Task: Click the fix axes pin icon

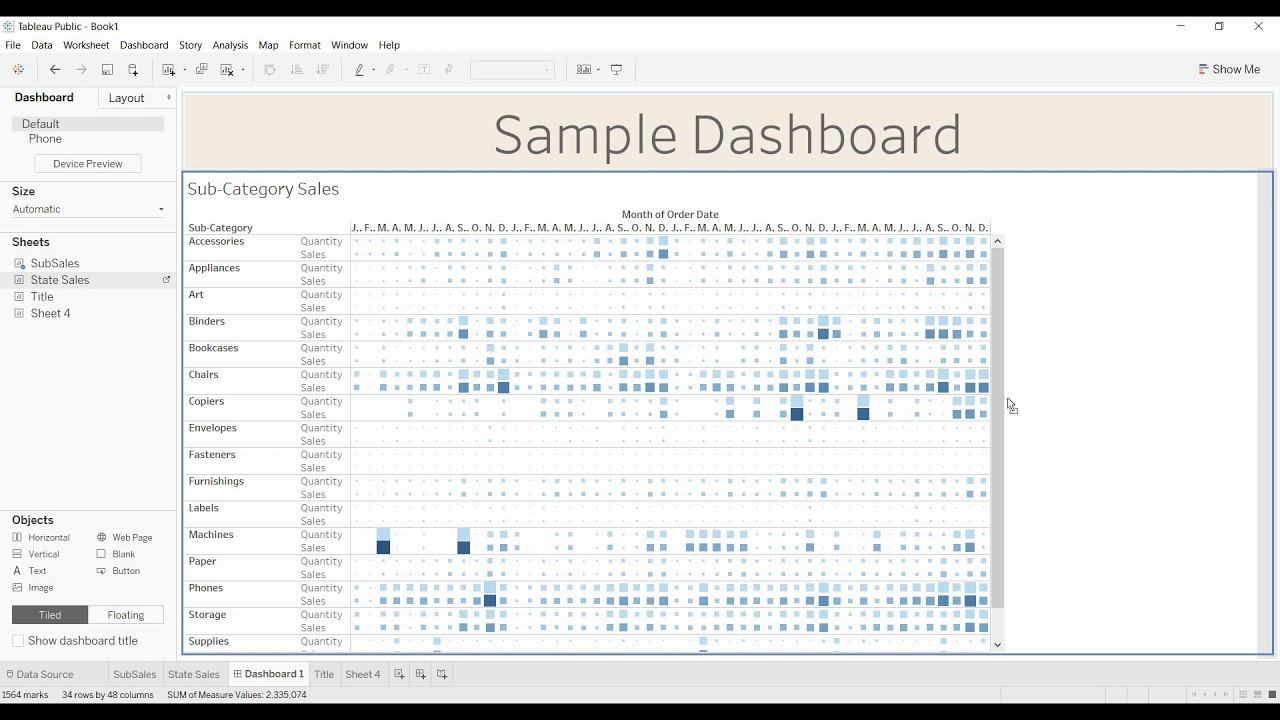Action: point(449,69)
